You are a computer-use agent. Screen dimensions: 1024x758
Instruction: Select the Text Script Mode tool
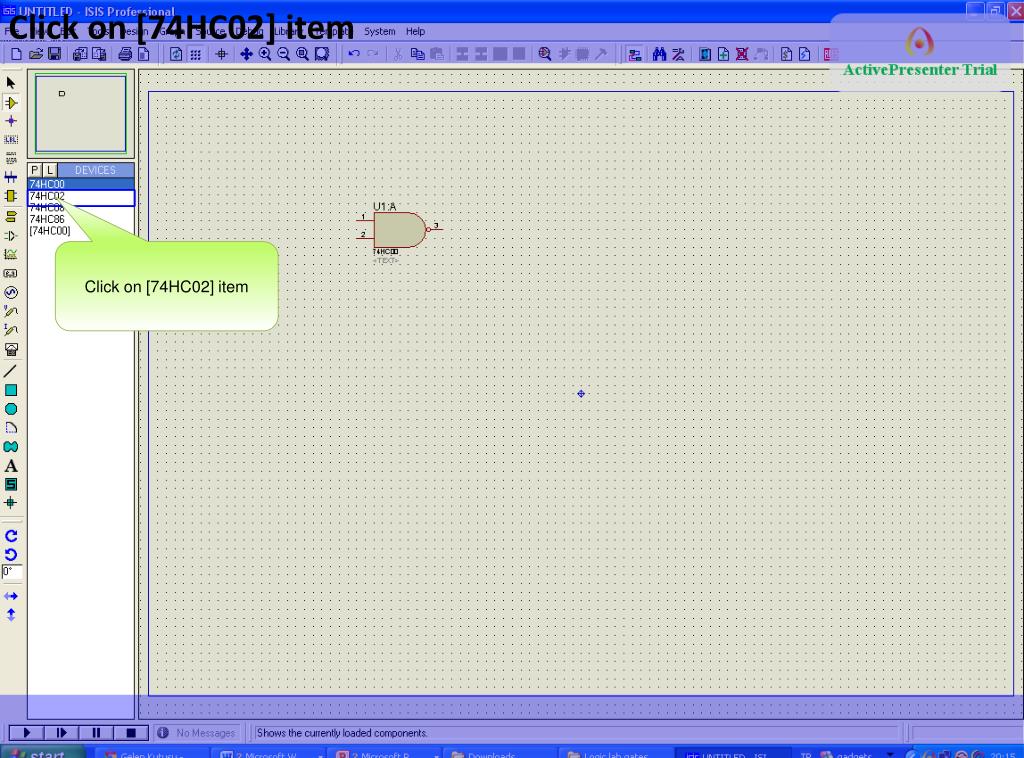pyautogui.click(x=10, y=157)
